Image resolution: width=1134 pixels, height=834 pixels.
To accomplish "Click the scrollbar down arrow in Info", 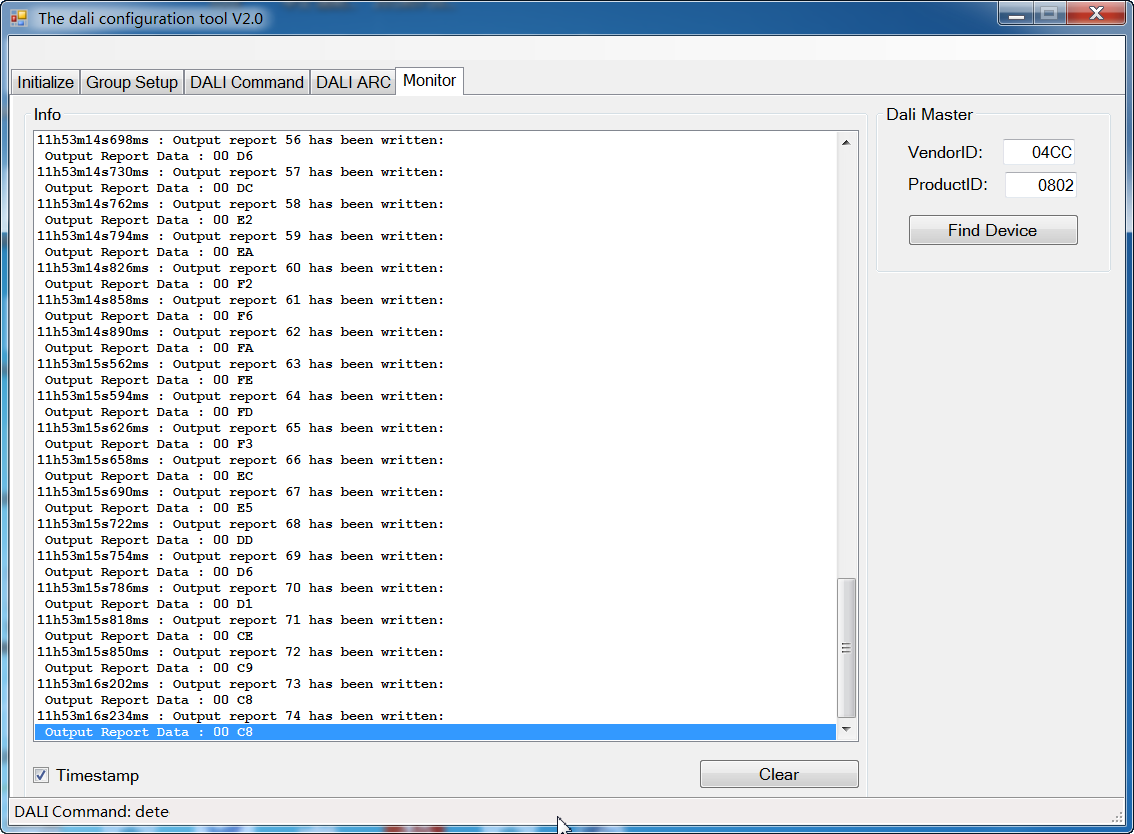I will (x=846, y=730).
